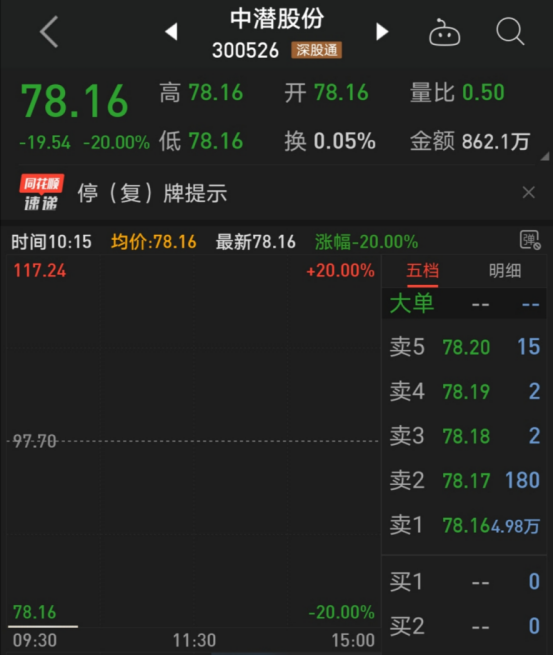
Task: Open stock search magnifier icon
Action: tap(510, 31)
